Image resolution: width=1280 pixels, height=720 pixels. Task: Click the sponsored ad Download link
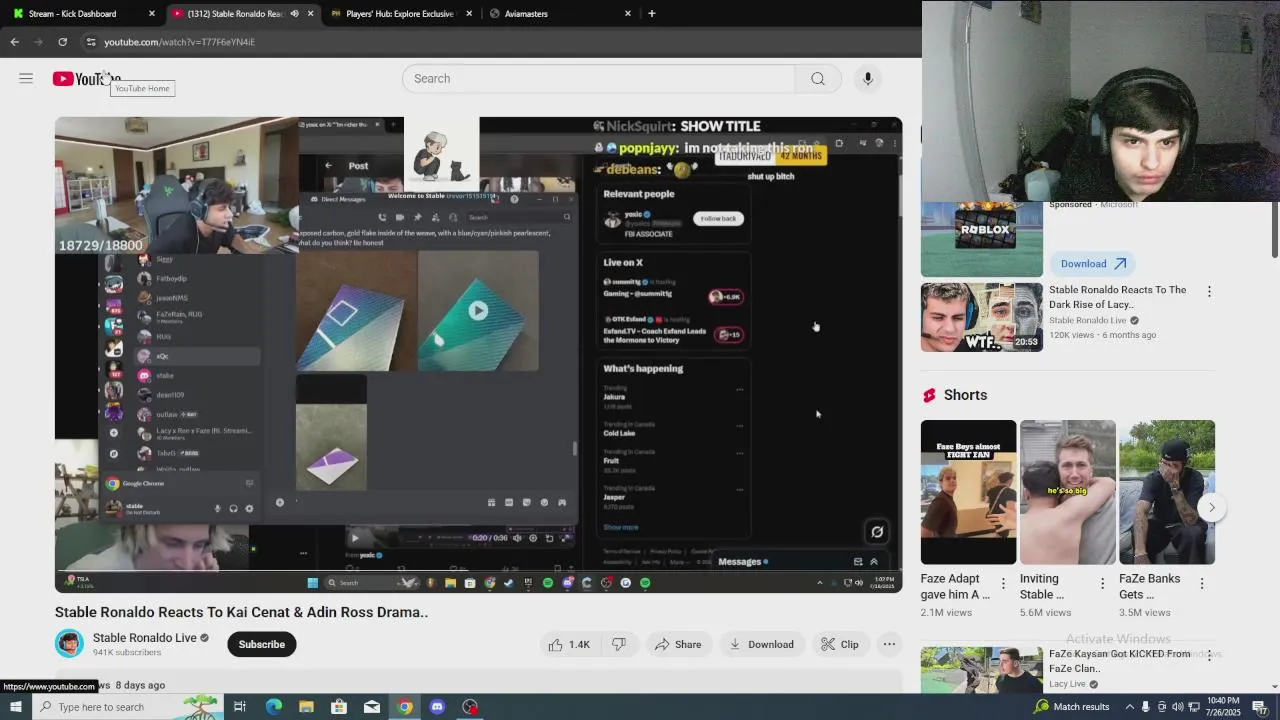pos(1093,264)
